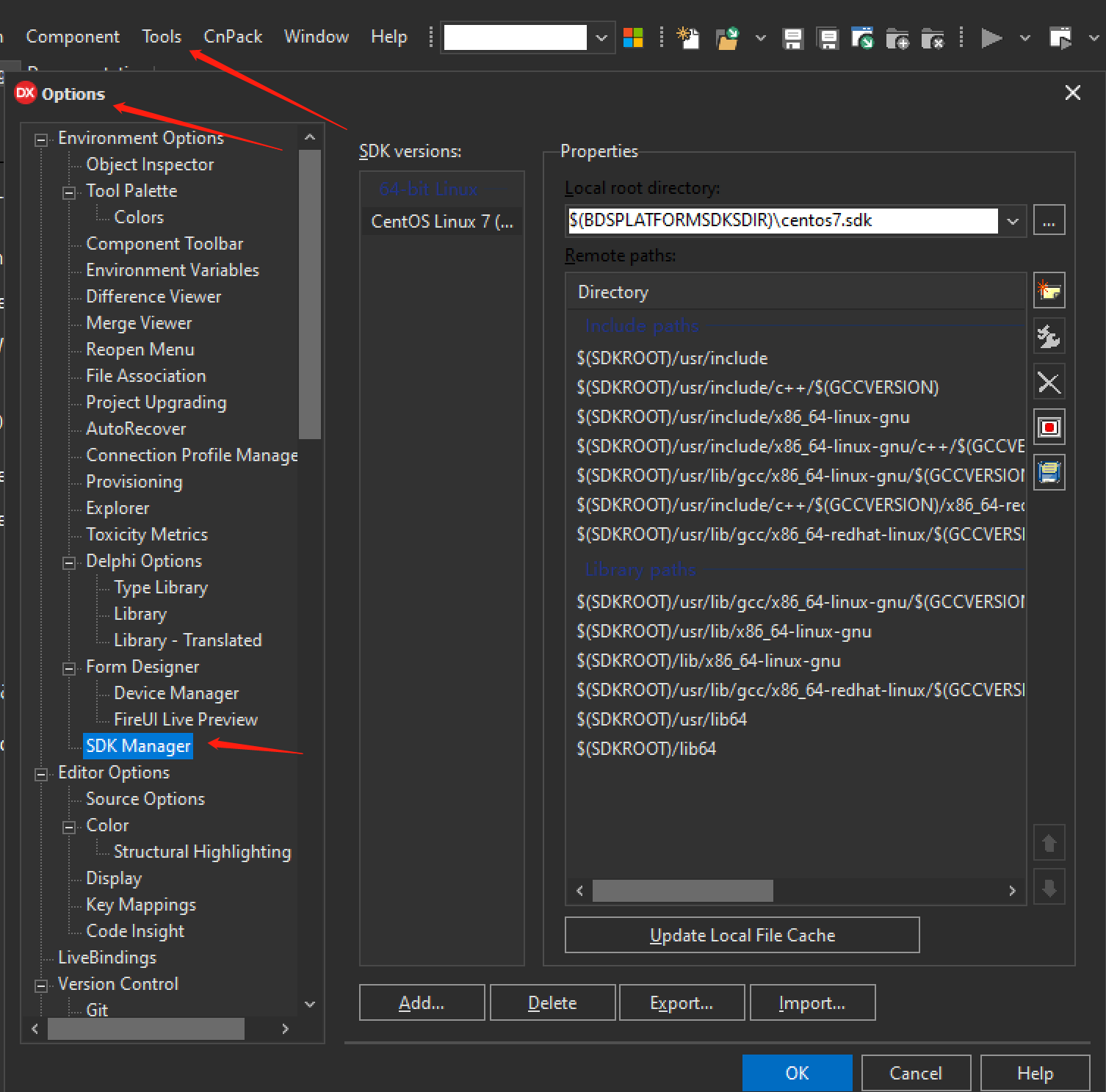Select Library - Translated tree item
1106x1092 pixels.
click(188, 640)
